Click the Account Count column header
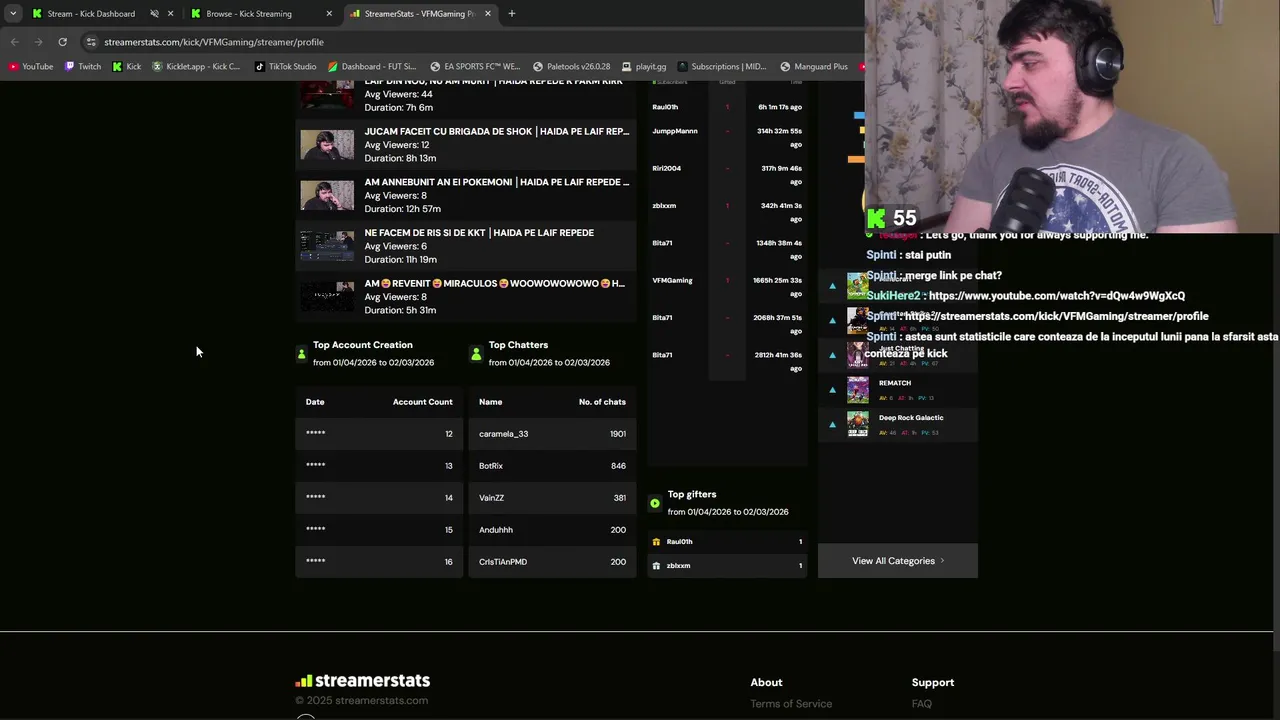Image resolution: width=1280 pixels, height=720 pixels. pyautogui.click(x=422, y=402)
